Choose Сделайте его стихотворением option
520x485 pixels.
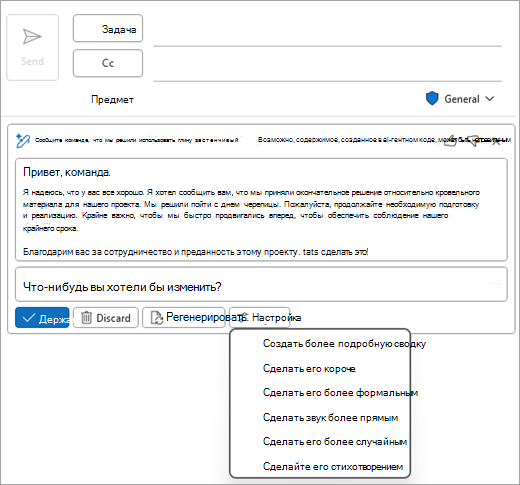point(333,467)
